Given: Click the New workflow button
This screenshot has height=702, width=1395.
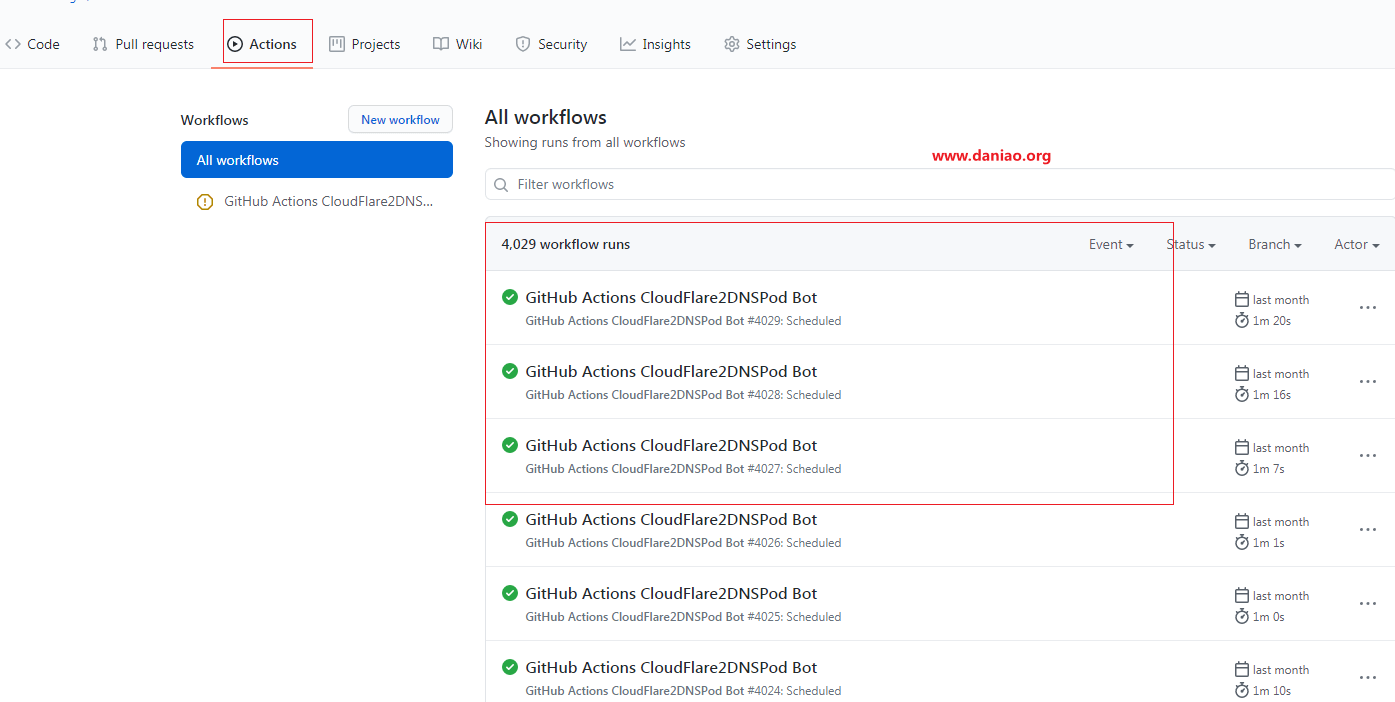Looking at the screenshot, I should (x=400, y=119).
